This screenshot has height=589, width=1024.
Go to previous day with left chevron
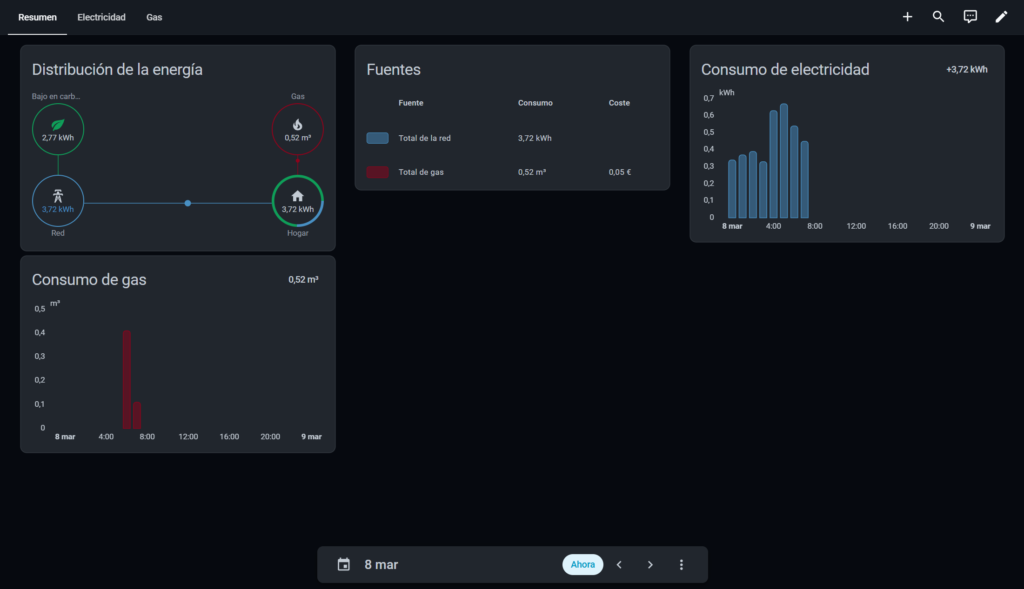(x=619, y=565)
